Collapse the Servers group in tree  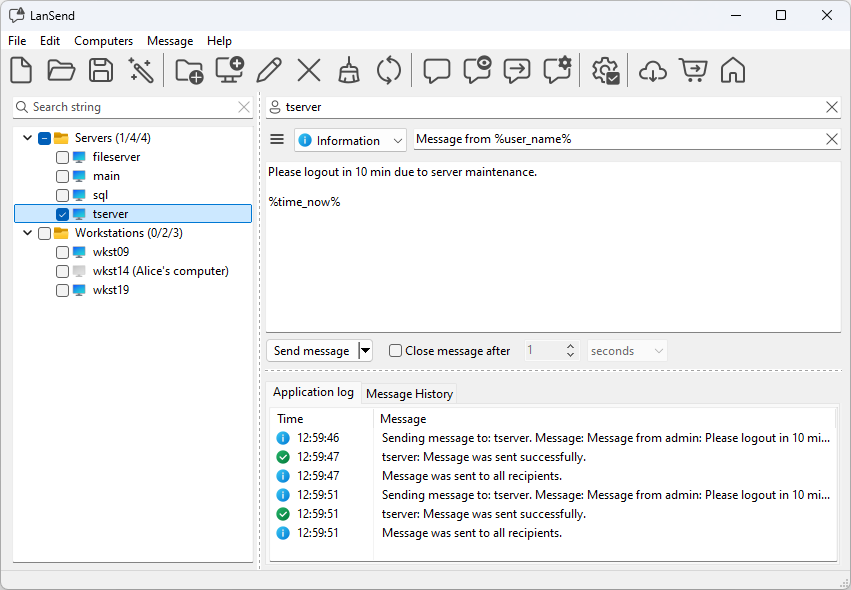pos(27,138)
